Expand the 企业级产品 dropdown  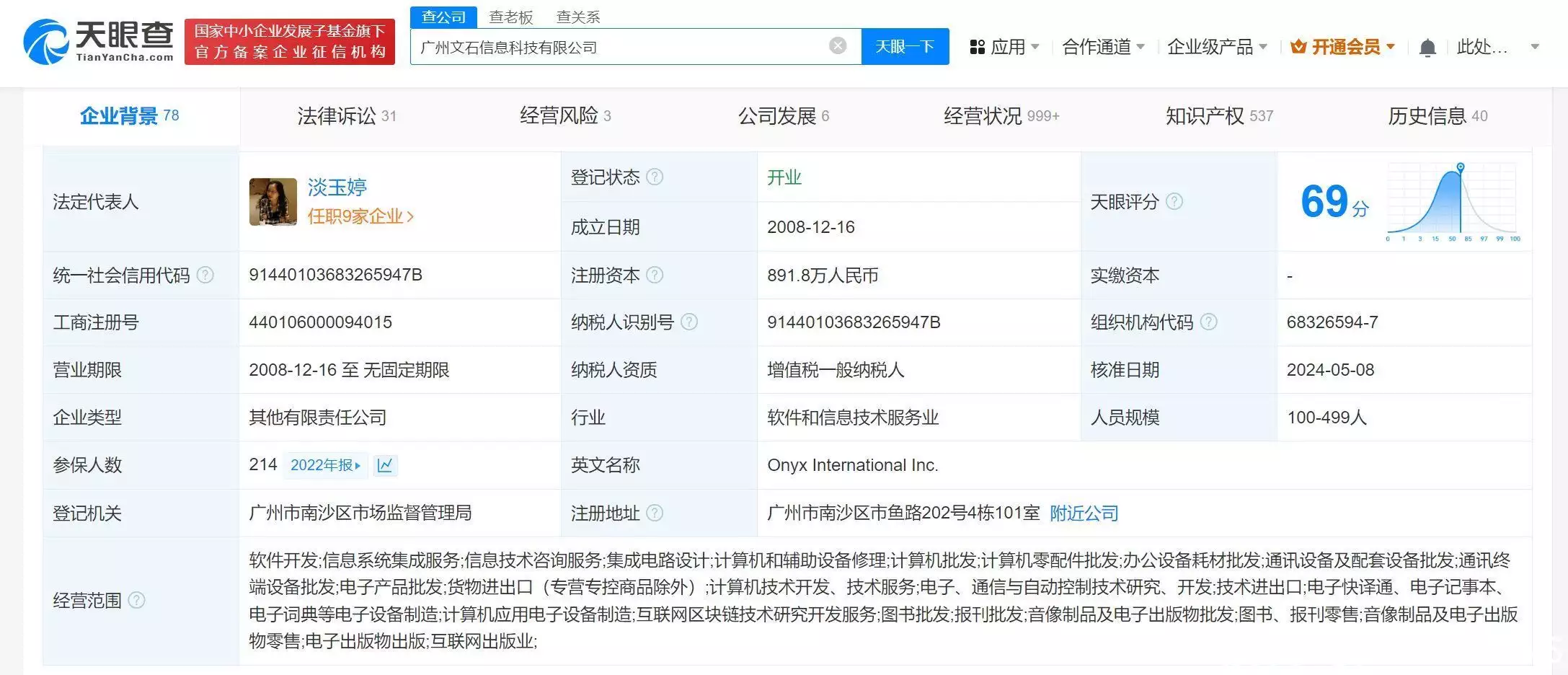click(x=1263, y=47)
